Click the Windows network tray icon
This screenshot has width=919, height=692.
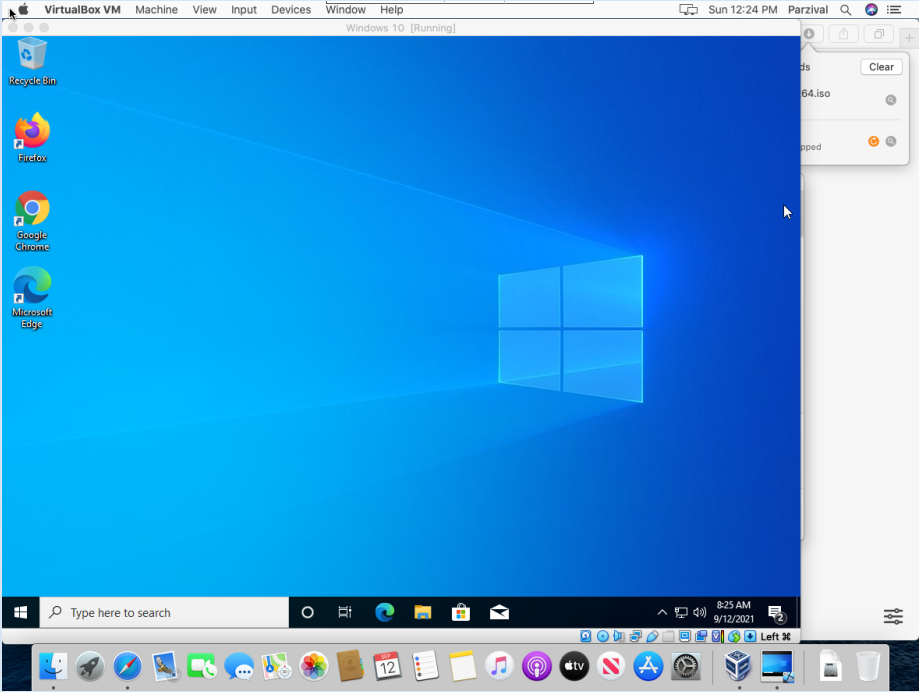[681, 612]
